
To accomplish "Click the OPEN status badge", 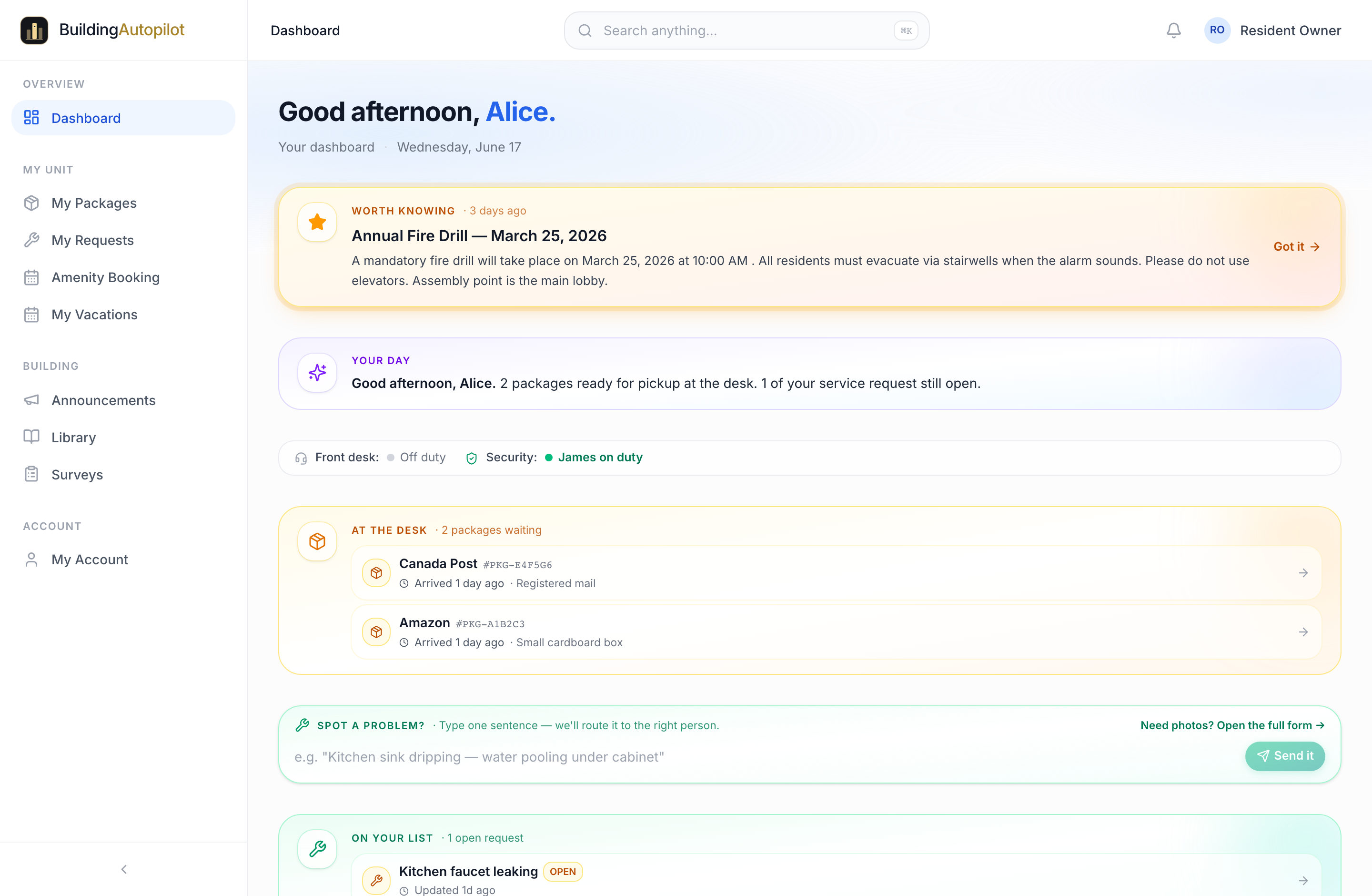I will coord(563,871).
